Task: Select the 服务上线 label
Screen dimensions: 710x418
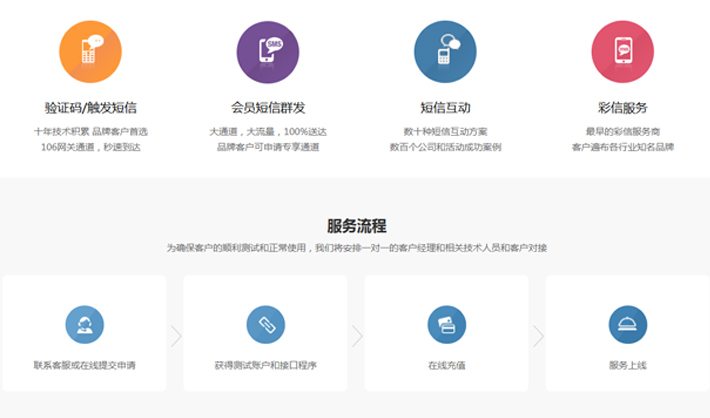Action: (628, 365)
